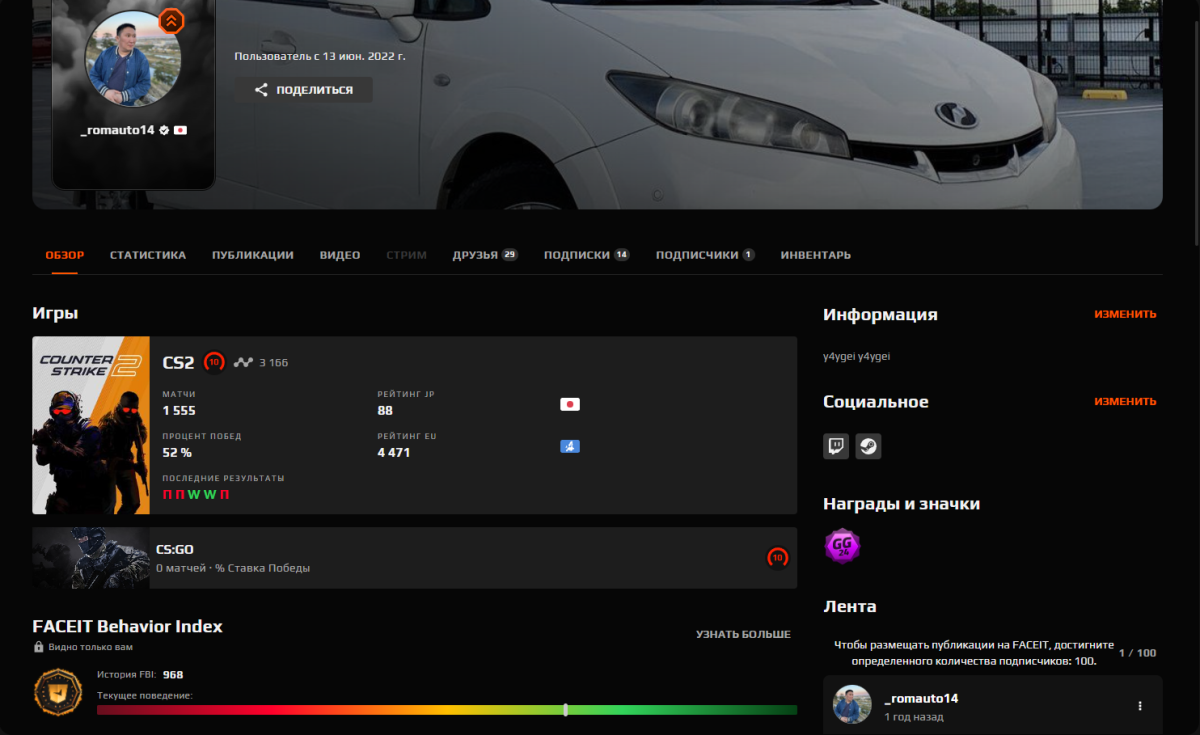The height and width of the screenshot is (735, 1200).
Task: Click the Награды и значки heading
Action: pos(902,504)
